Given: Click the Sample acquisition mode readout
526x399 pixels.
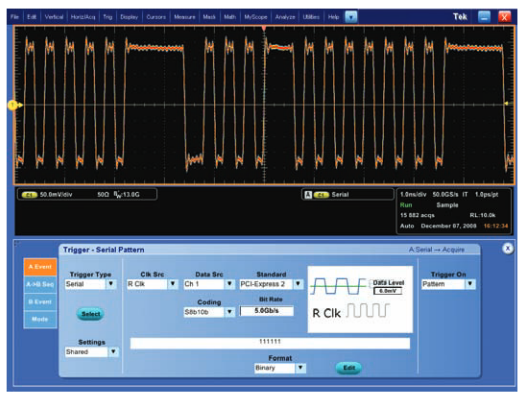Looking at the screenshot, I should click(x=447, y=205).
